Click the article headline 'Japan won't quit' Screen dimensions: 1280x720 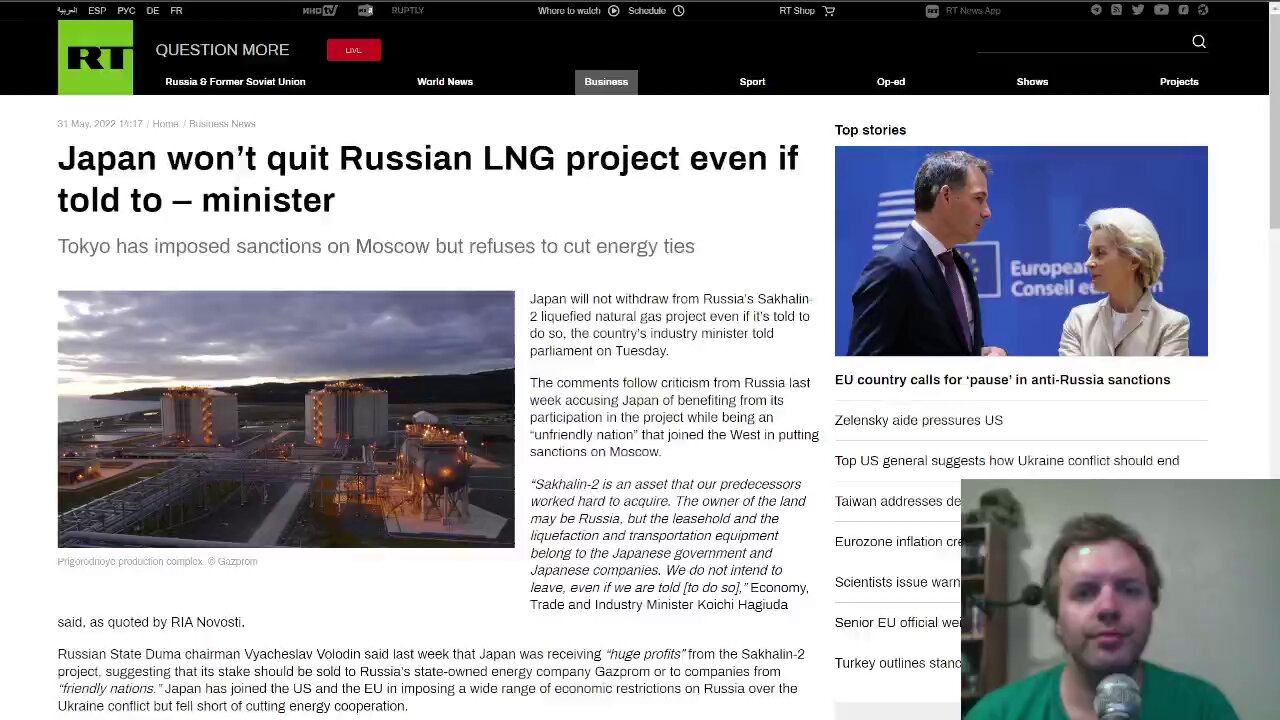428,179
